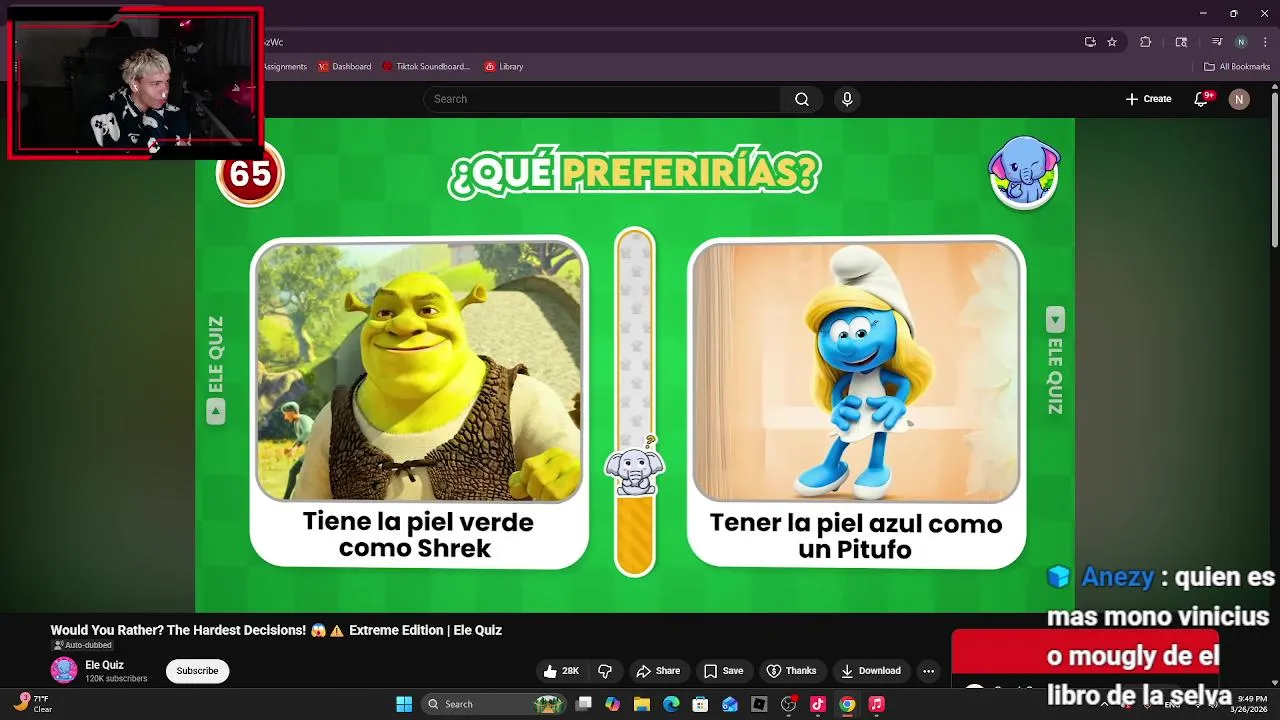Dislike the video with thumbs down
This screenshot has height=720, width=1280.
pos(605,671)
